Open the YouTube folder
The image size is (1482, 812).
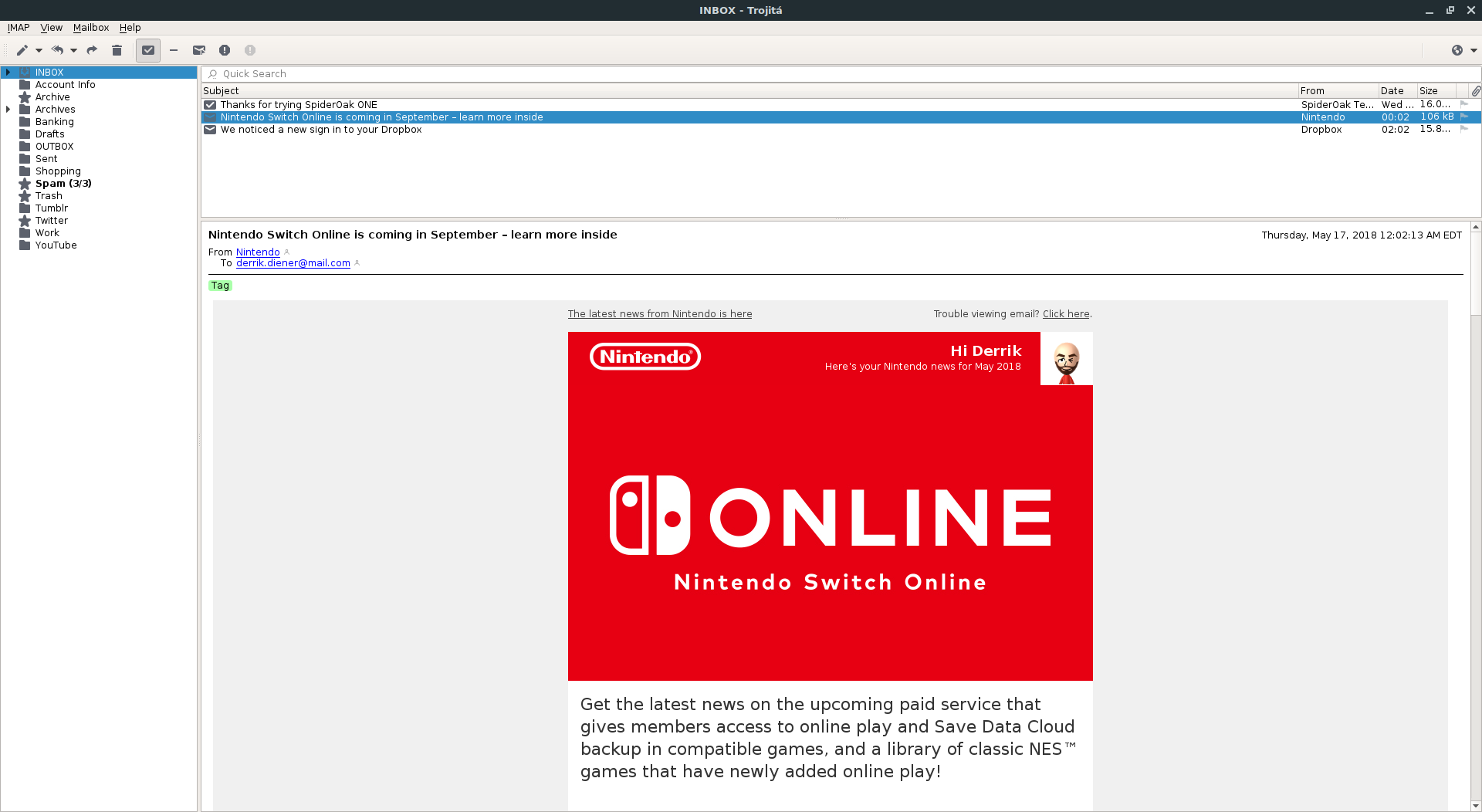(x=56, y=245)
